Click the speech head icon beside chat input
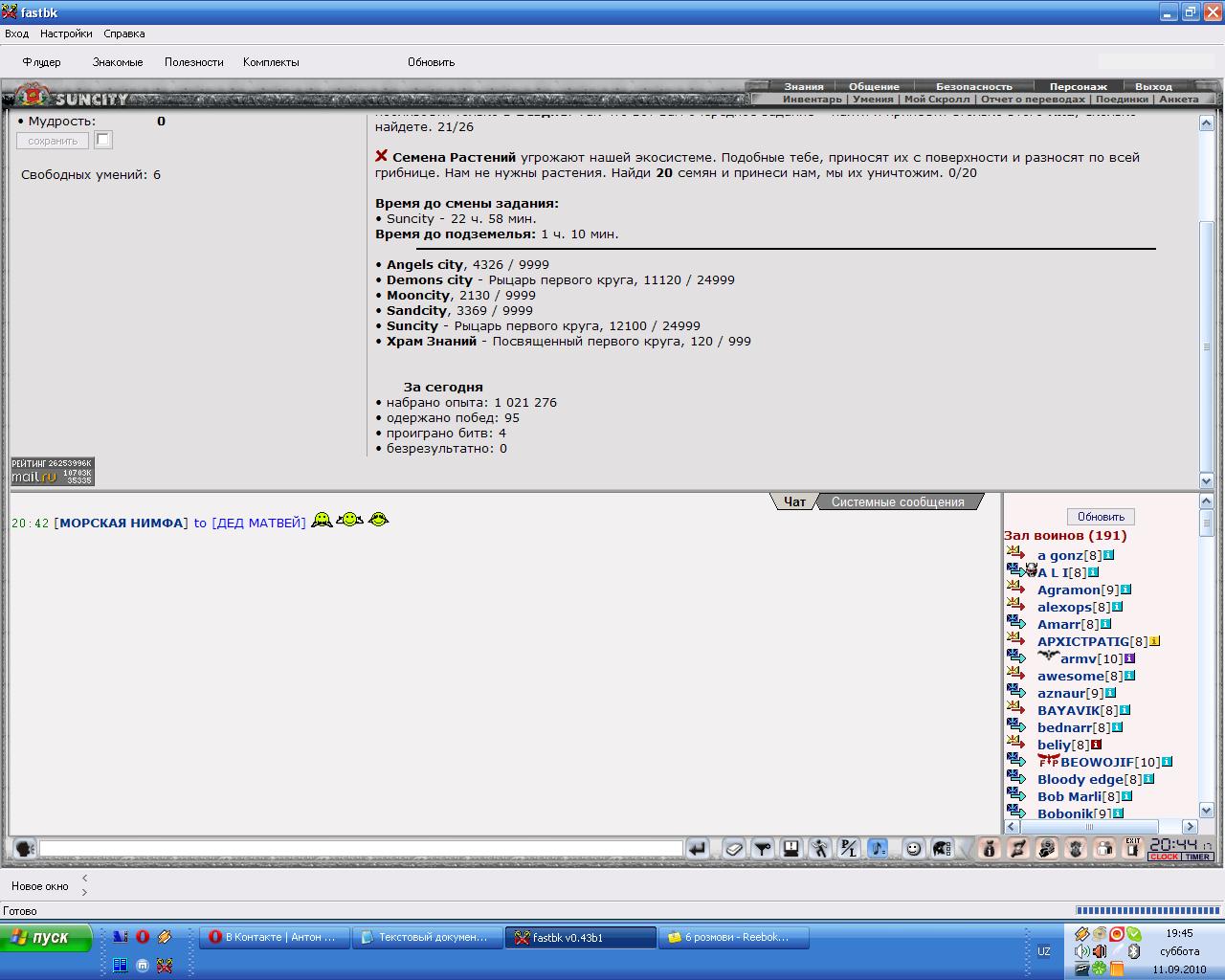Viewport: 1225px width, 980px height. pos(25,848)
